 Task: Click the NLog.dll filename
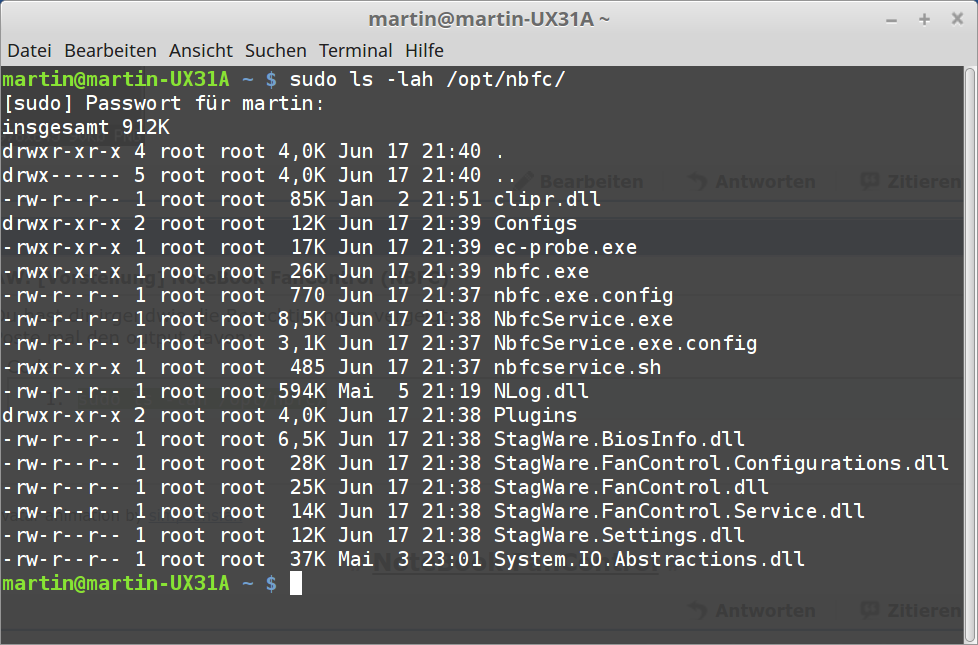[541, 391]
